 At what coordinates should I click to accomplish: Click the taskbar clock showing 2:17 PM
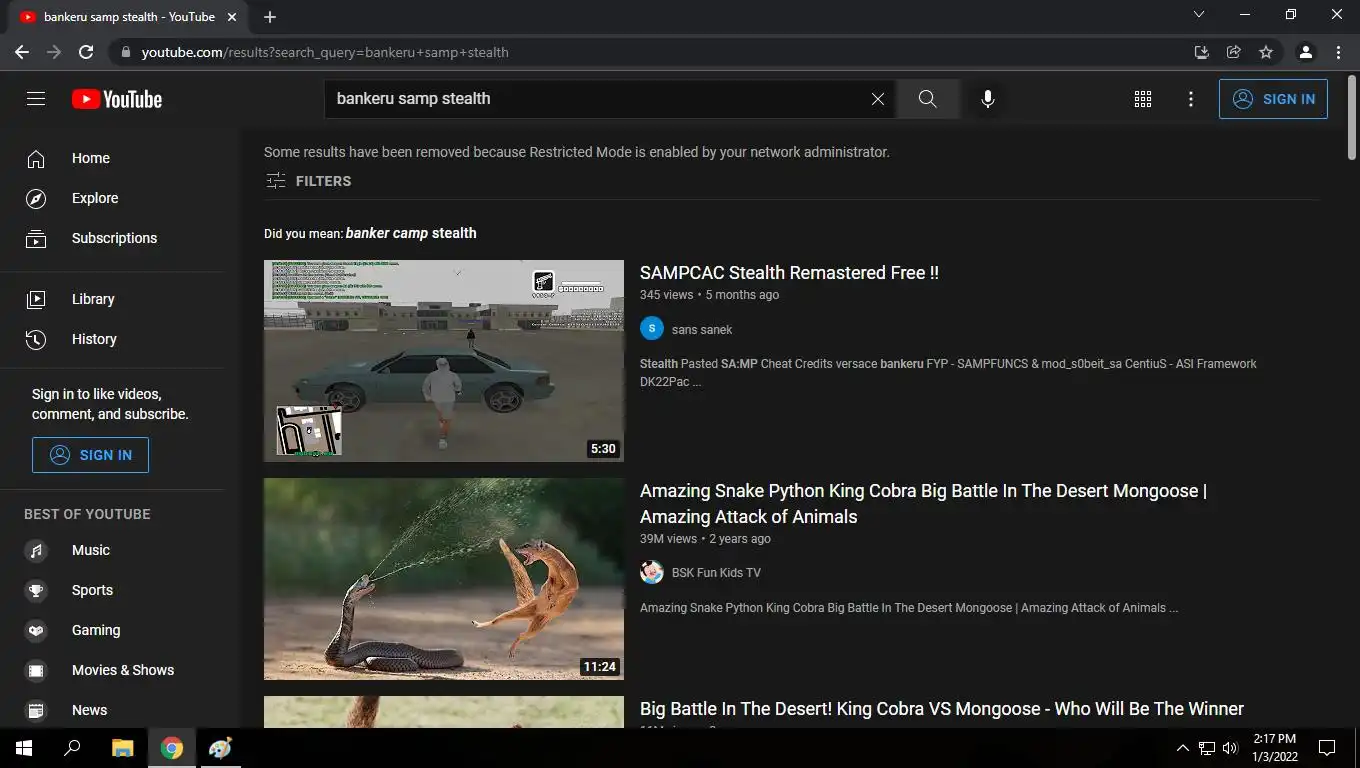tap(1274, 748)
